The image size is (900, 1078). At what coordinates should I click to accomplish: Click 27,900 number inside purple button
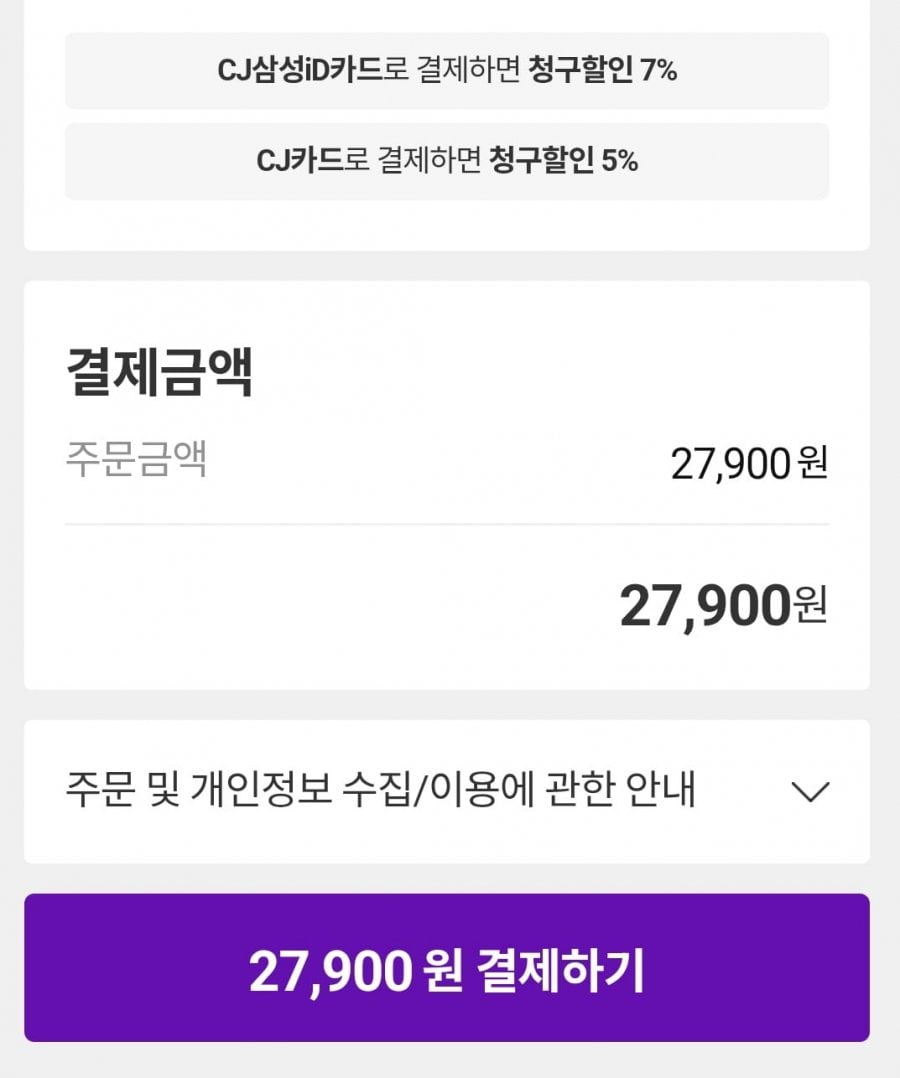point(331,971)
